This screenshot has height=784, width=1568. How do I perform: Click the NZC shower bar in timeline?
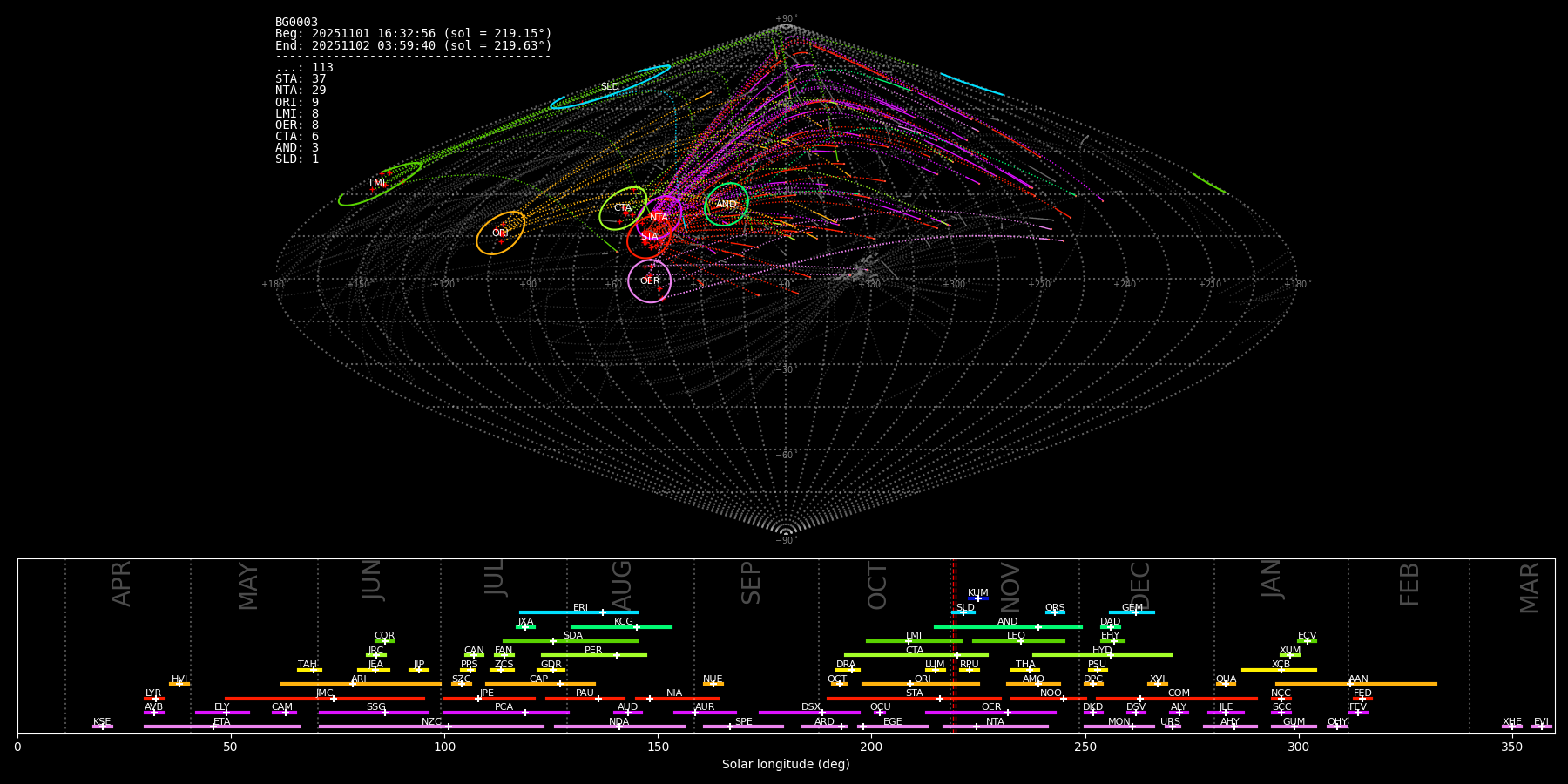[431, 727]
